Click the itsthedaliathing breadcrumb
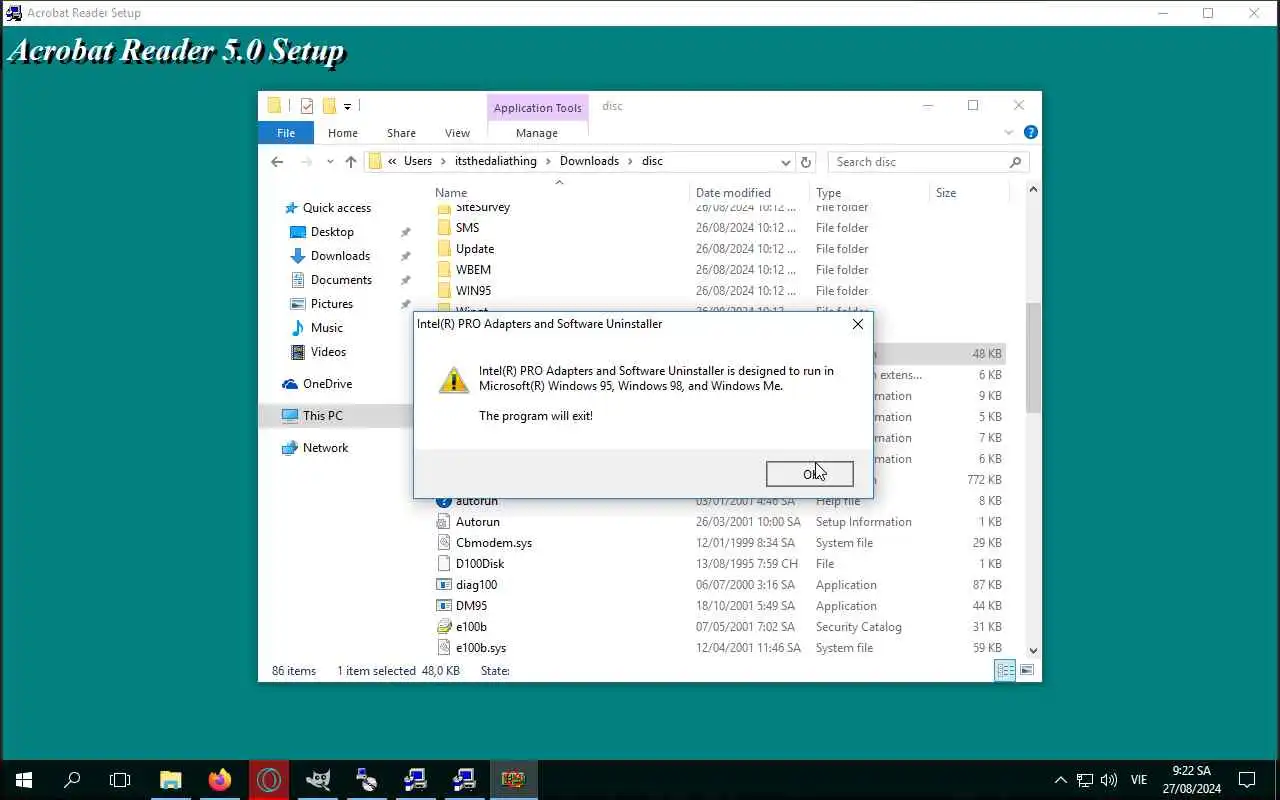This screenshot has height=800, width=1280. coord(496,161)
